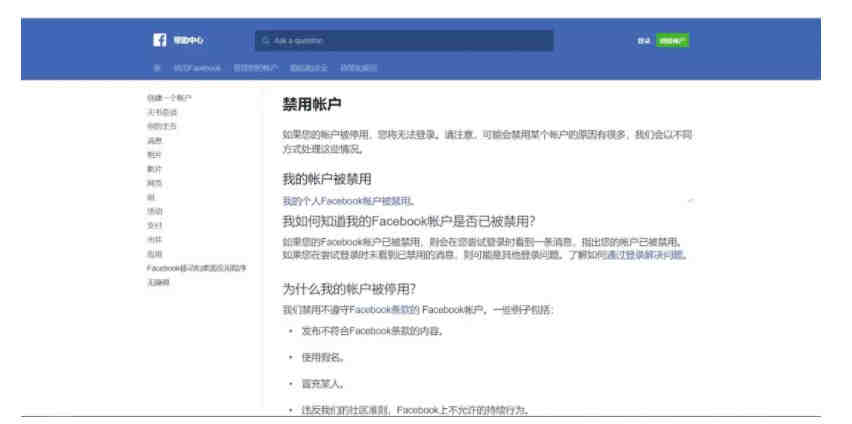Open the 管理您的帐户 navigation tab
Viewport: 852px width, 424px height.
coord(256,68)
